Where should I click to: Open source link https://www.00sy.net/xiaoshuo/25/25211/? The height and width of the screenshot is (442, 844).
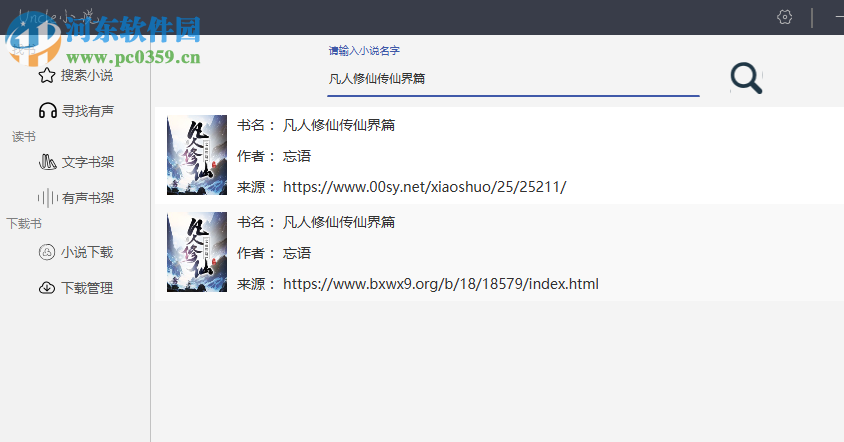[x=425, y=187]
